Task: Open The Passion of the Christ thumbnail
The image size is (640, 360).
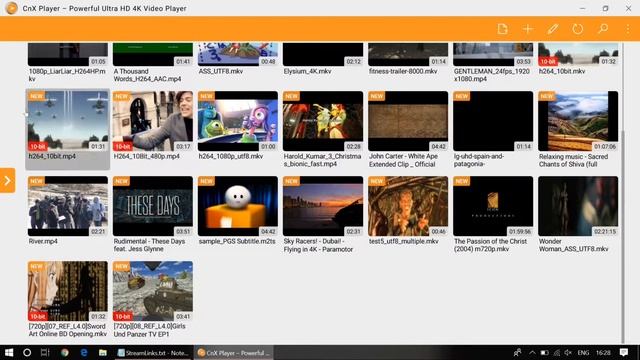Action: coord(493,206)
